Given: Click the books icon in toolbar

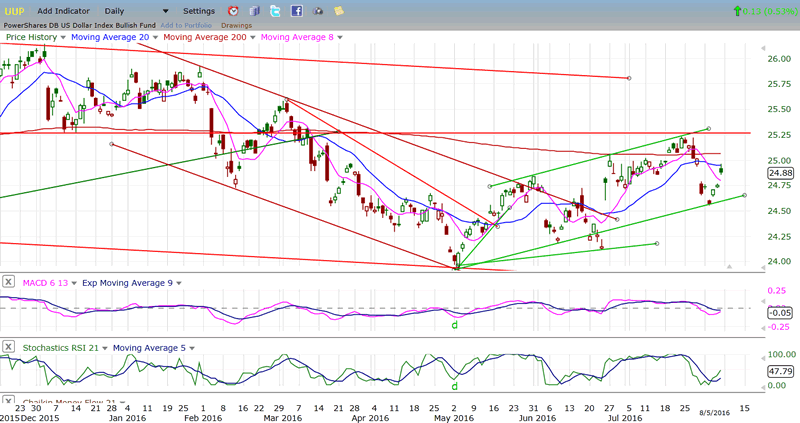Looking at the screenshot, I should click(x=255, y=10).
